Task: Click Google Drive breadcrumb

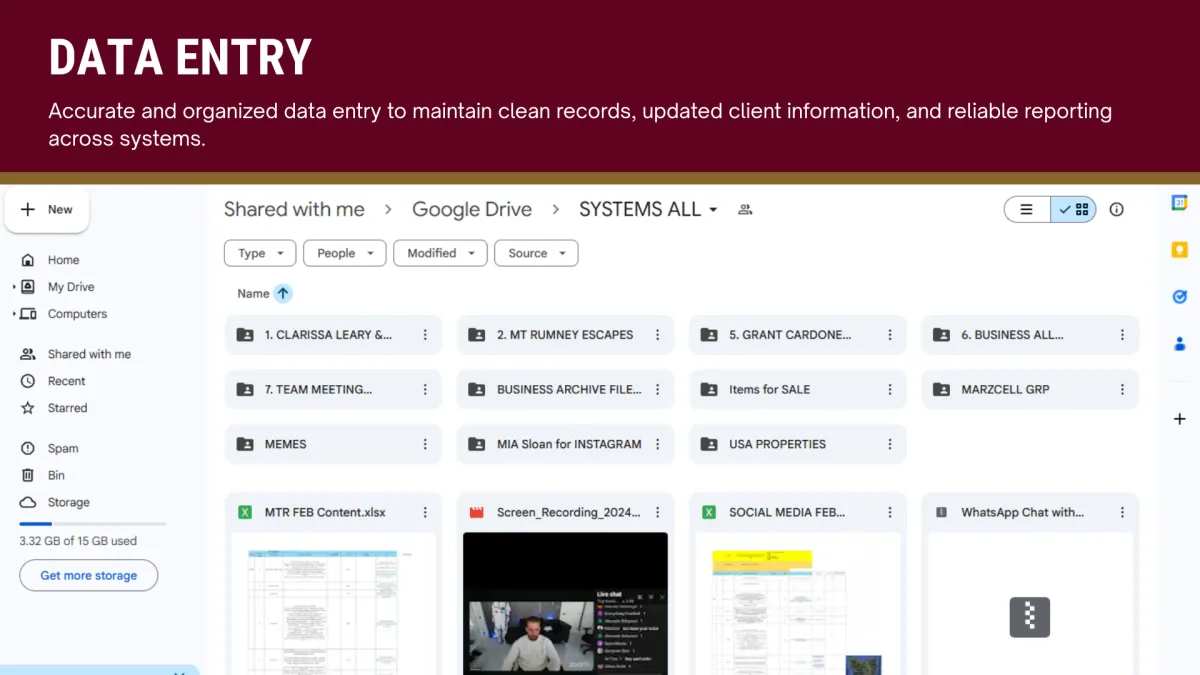Action: [472, 209]
